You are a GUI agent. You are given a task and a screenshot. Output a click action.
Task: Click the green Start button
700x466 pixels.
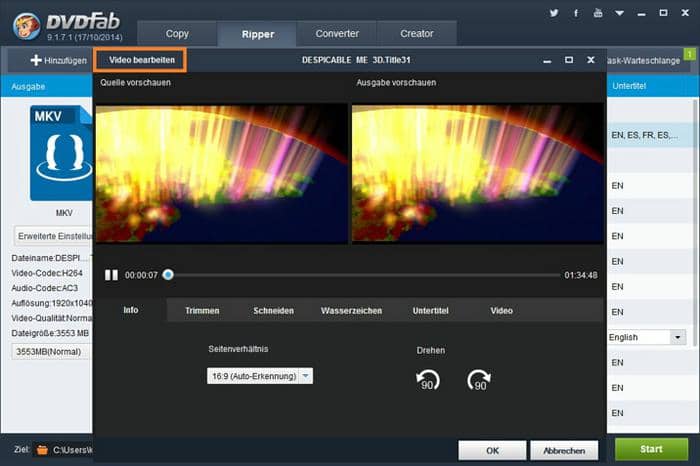651,449
